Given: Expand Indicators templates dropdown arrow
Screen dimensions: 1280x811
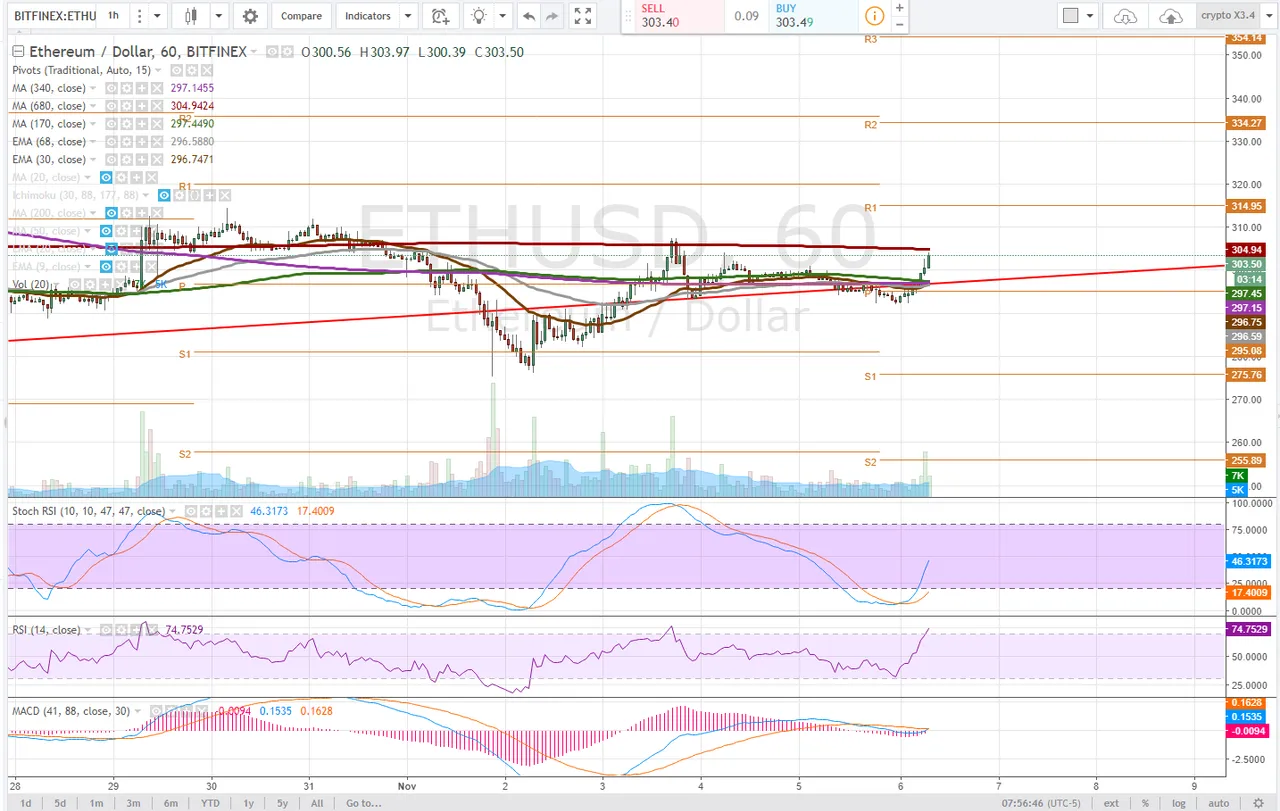Looking at the screenshot, I should [x=407, y=16].
